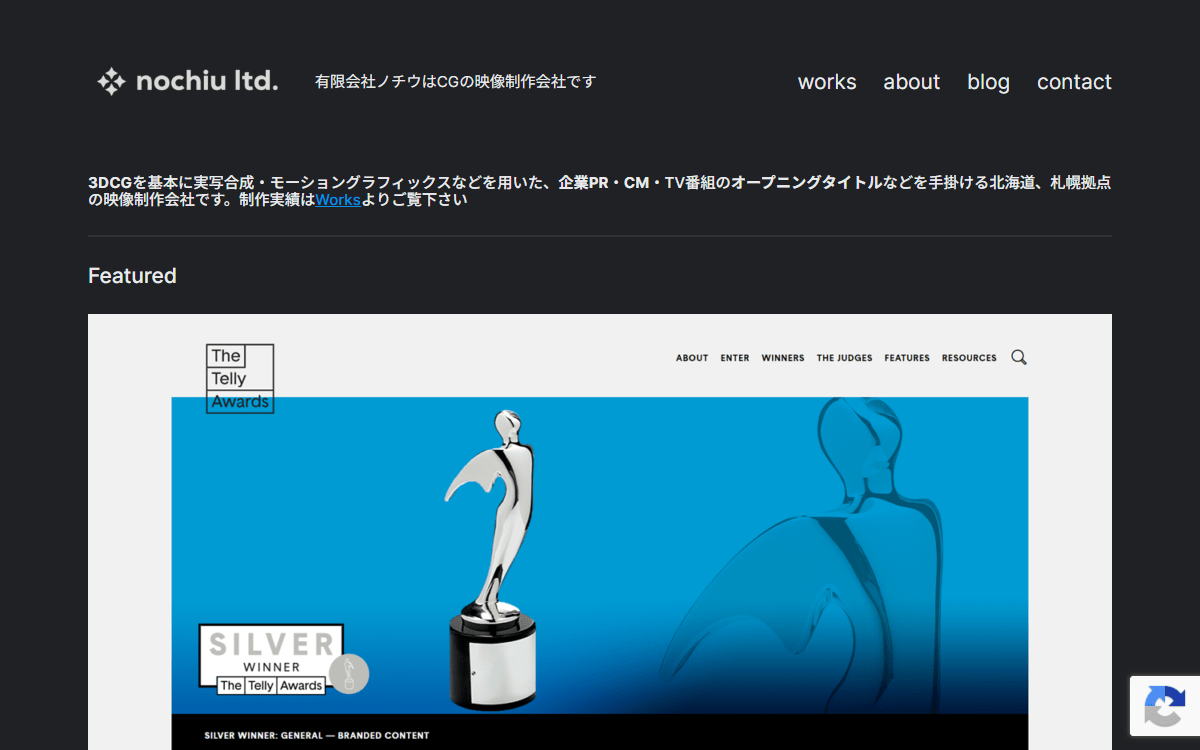This screenshot has height=750, width=1200.
Task: Click ENTER in the Telly Awards image
Action: pos(735,358)
